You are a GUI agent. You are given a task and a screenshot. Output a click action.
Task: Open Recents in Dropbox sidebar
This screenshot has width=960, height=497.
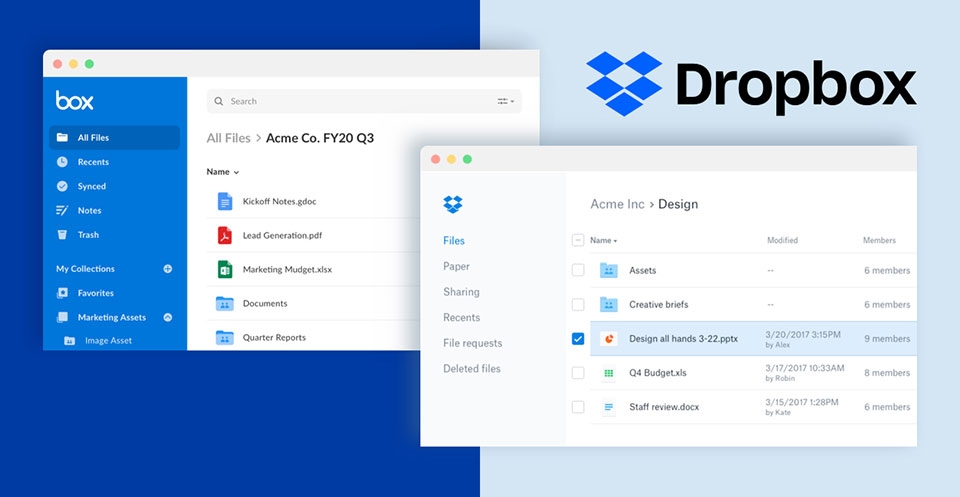pyautogui.click(x=461, y=317)
